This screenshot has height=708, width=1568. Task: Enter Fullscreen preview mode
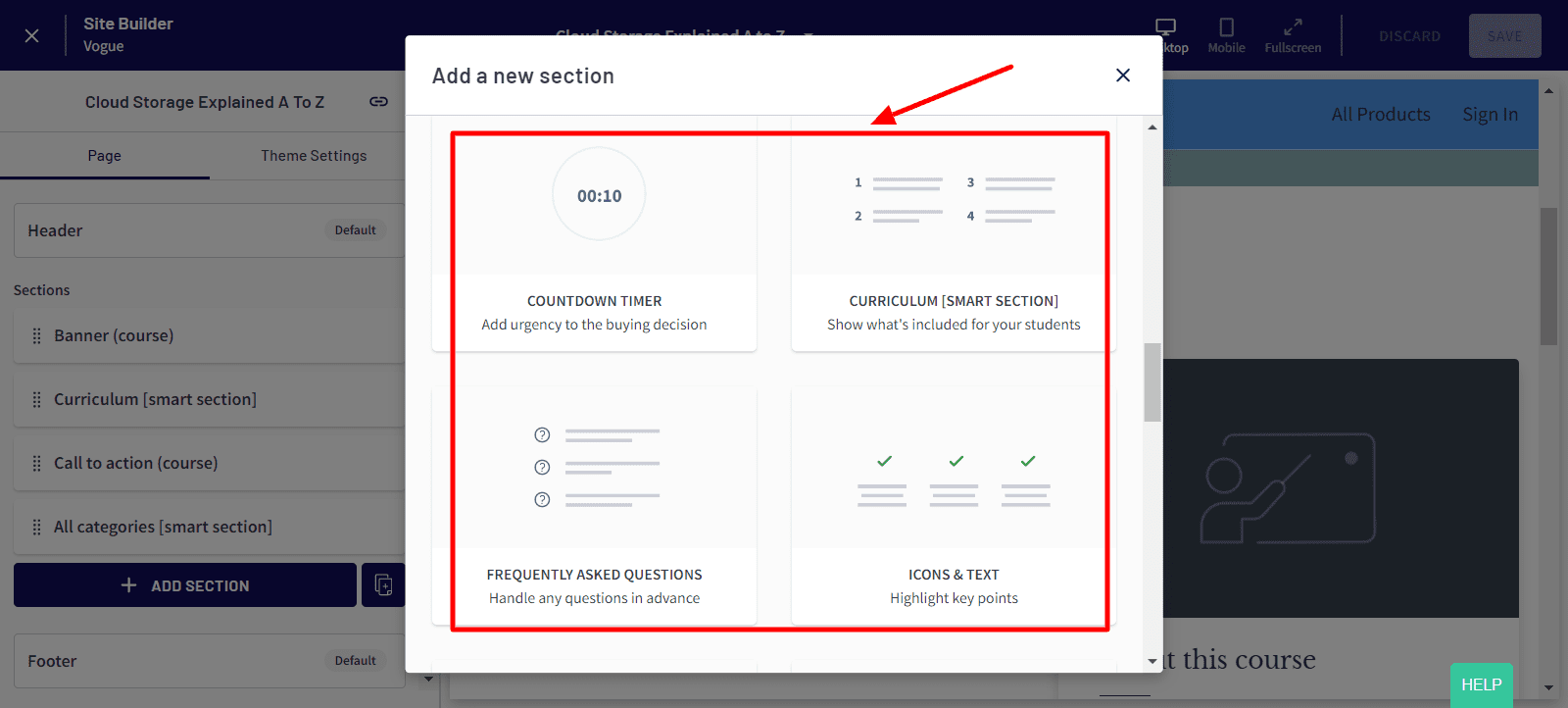[1293, 35]
